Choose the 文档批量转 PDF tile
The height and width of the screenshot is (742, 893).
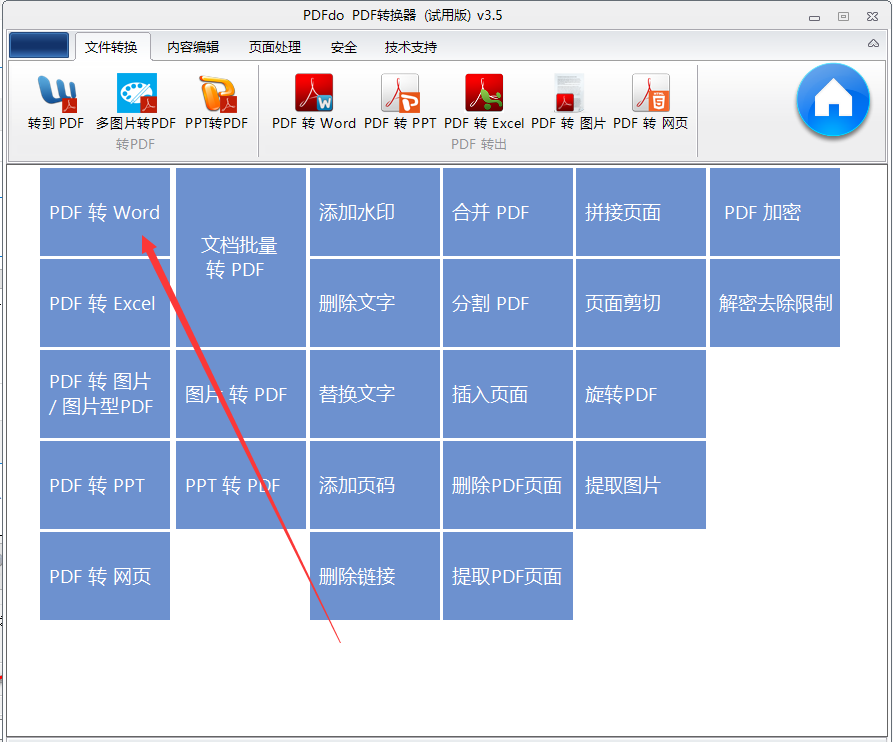(241, 257)
